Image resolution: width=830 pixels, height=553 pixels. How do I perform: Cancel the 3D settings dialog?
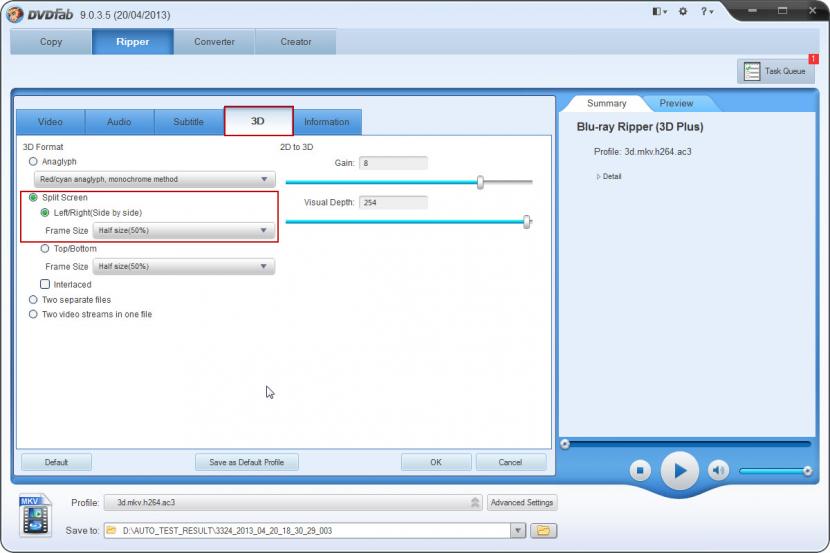511,462
